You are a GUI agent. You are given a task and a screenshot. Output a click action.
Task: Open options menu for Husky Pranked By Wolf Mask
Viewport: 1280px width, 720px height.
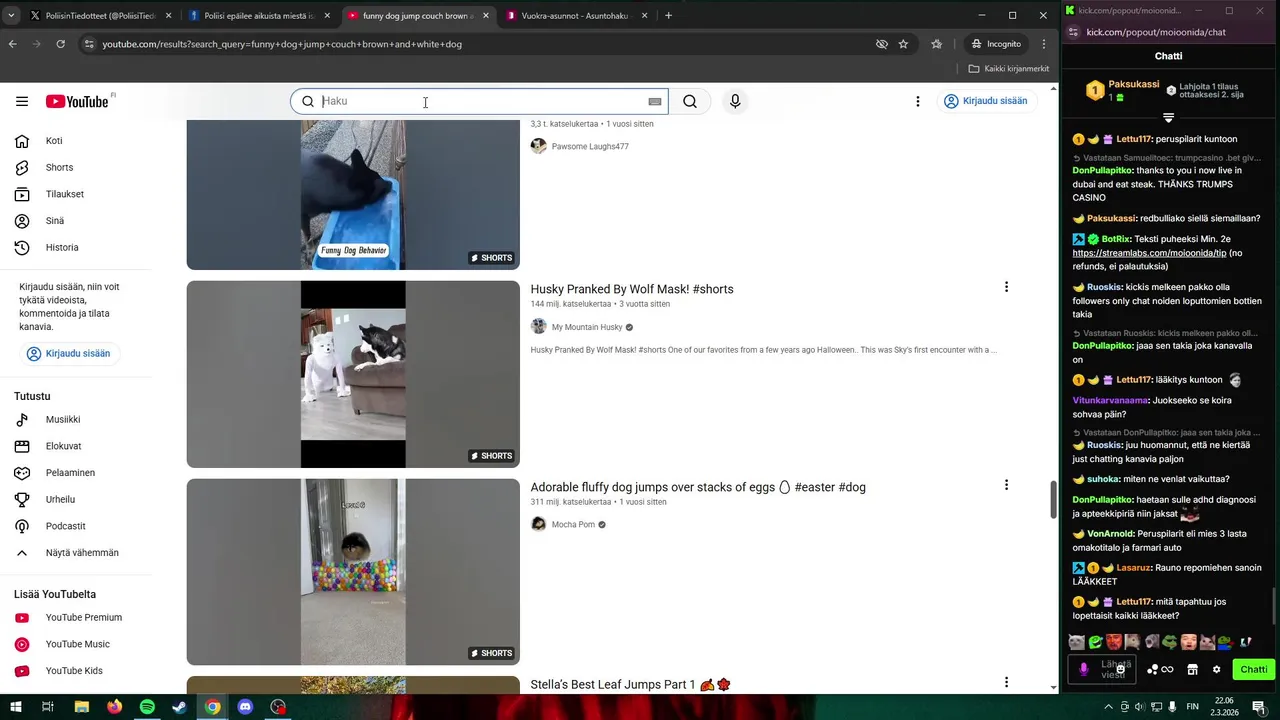pos(1006,287)
